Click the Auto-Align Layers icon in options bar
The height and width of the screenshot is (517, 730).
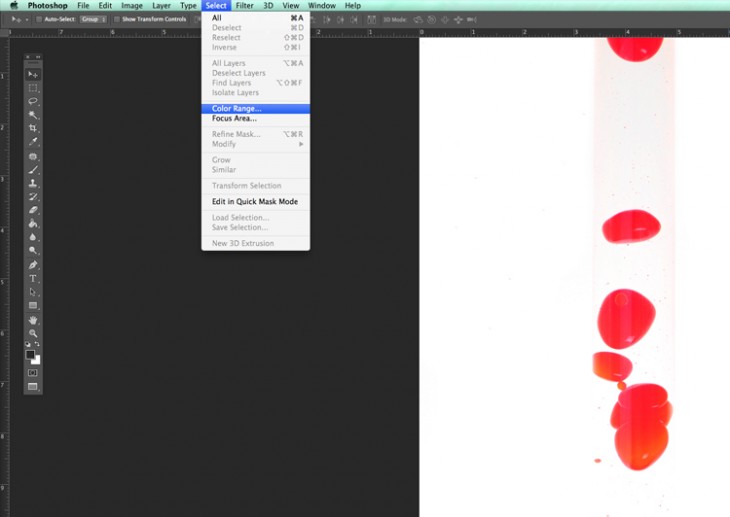coord(371,20)
